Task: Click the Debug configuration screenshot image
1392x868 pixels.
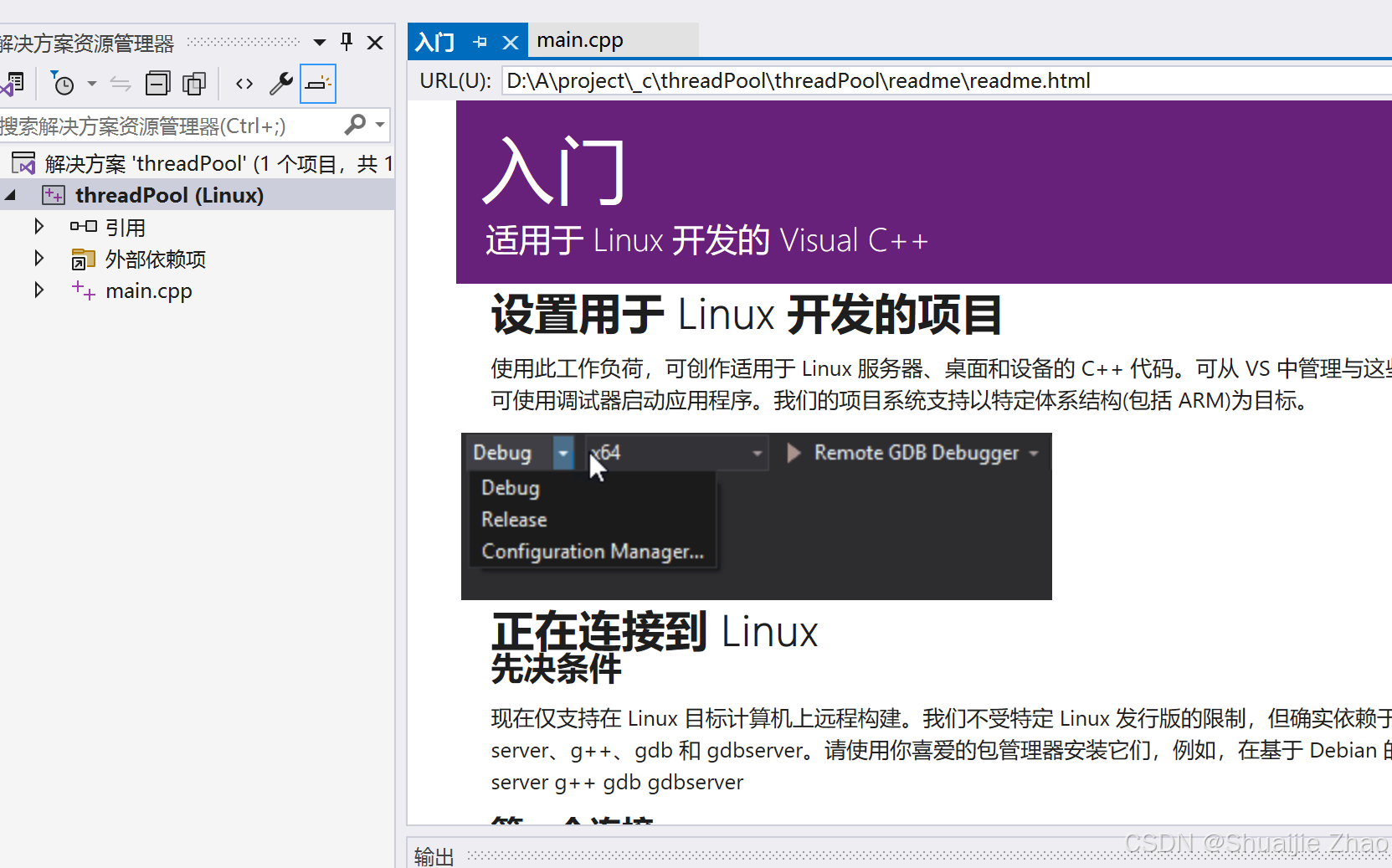Action: (757, 516)
